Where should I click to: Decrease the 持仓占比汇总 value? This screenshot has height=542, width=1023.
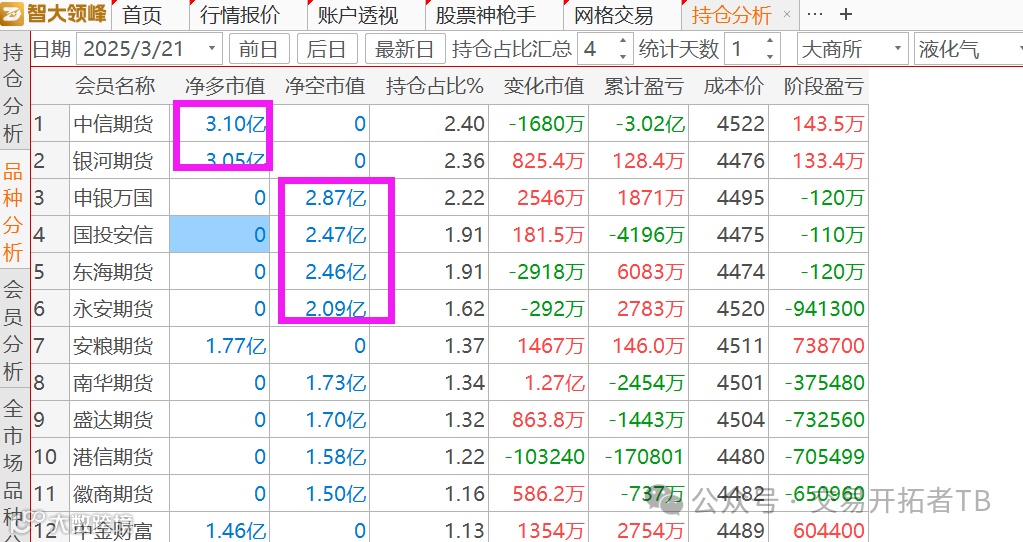pyautogui.click(x=622, y=56)
